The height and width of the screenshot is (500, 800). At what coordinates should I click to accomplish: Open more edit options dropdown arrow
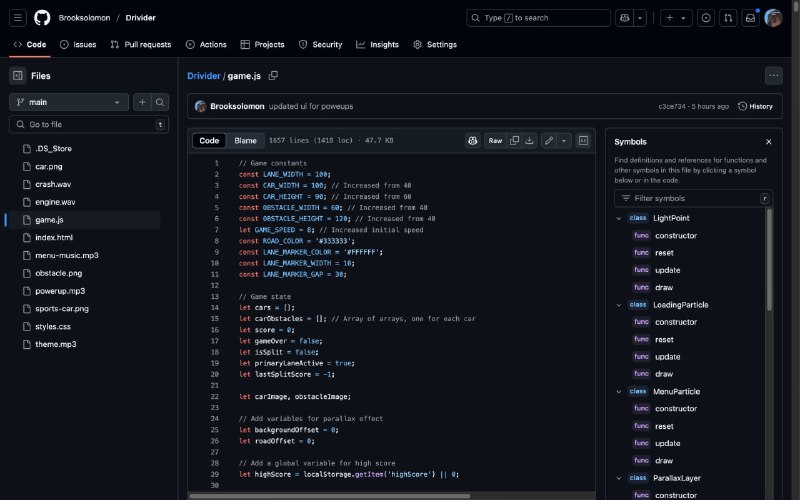[564, 140]
